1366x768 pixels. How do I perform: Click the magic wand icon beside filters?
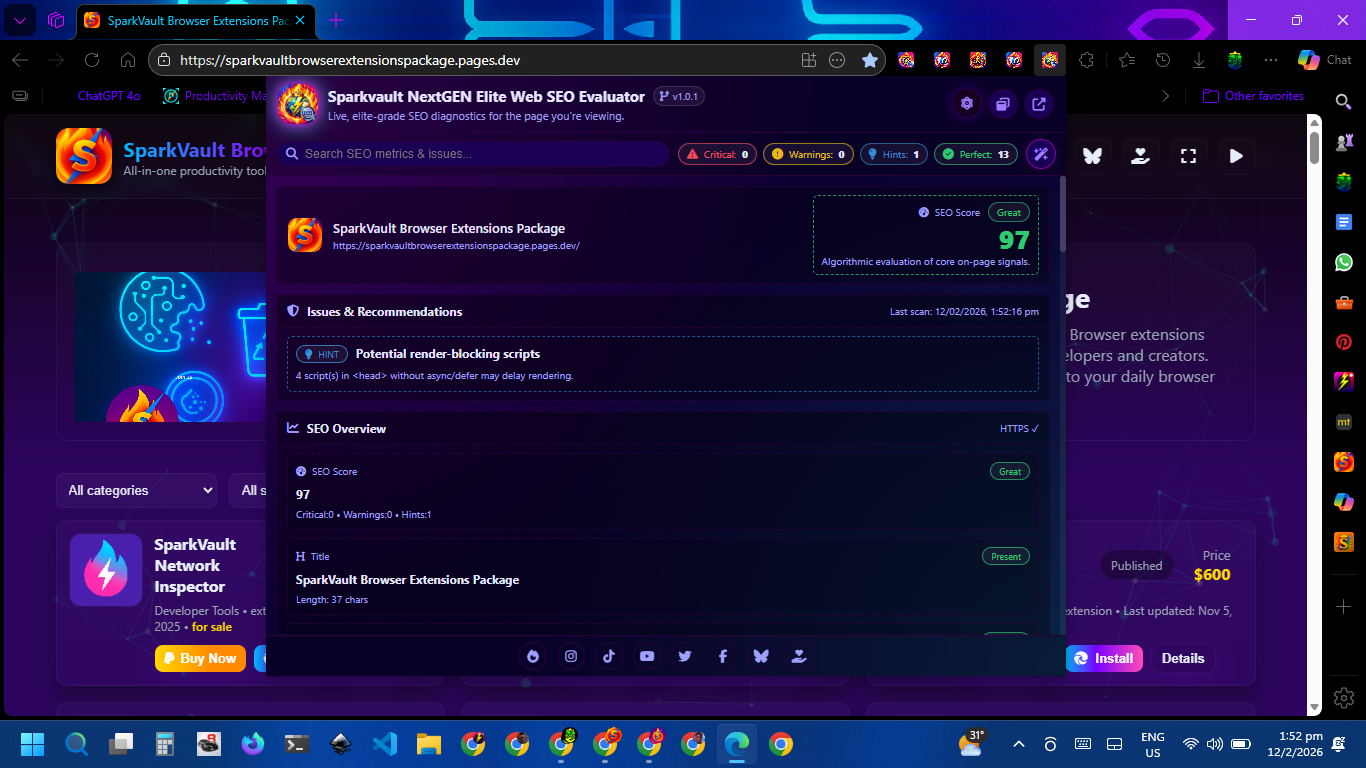(x=1040, y=154)
